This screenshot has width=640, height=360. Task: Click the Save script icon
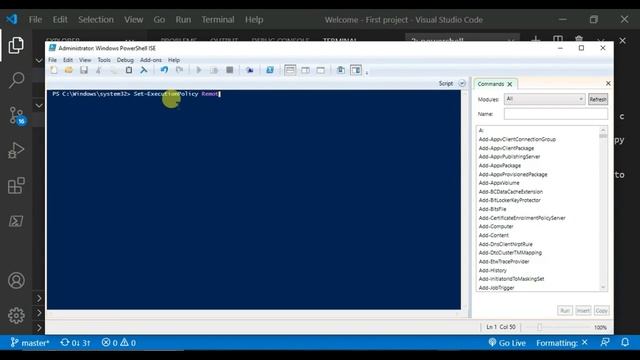[84, 70]
